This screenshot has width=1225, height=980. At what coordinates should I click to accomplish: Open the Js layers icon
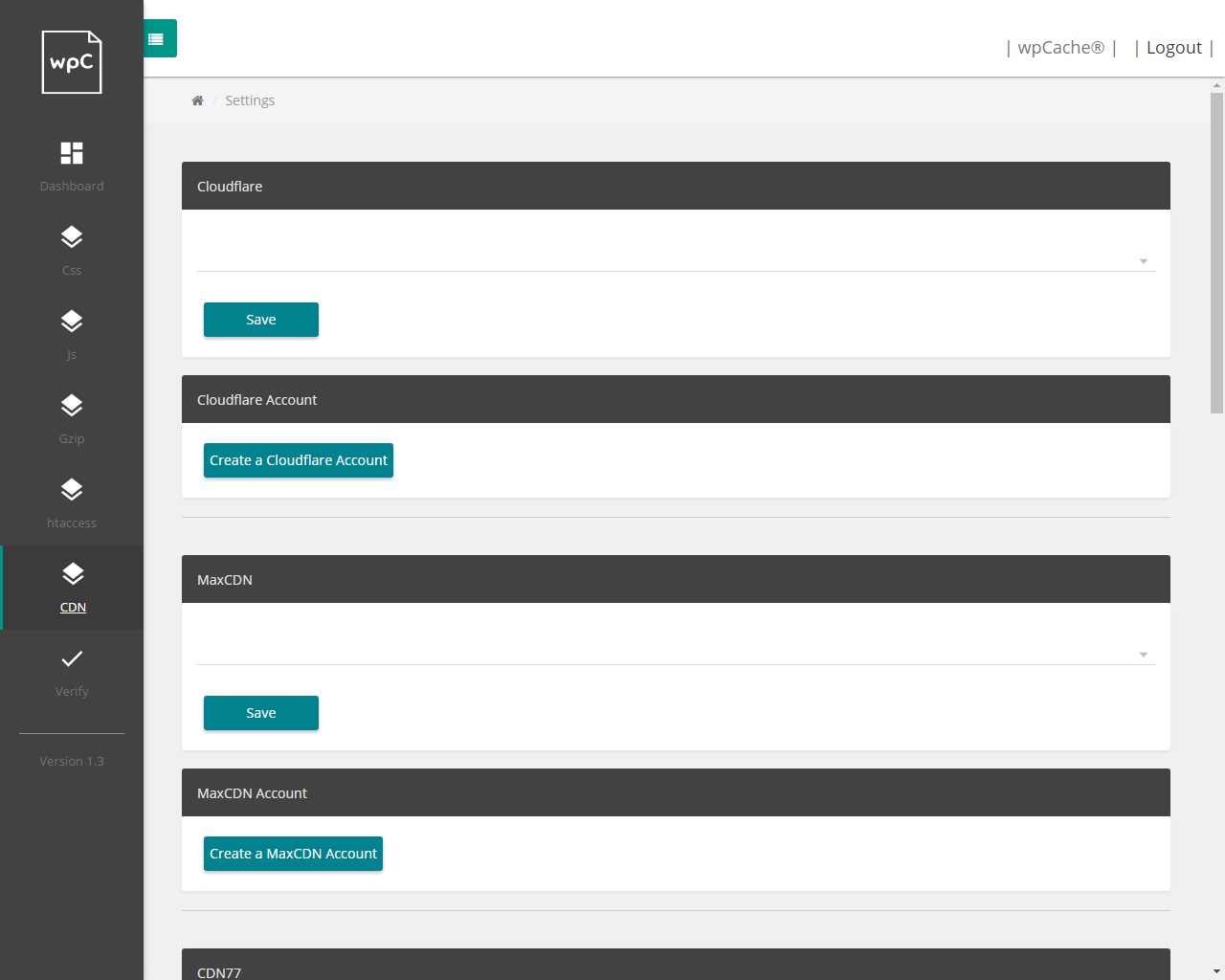(x=72, y=322)
